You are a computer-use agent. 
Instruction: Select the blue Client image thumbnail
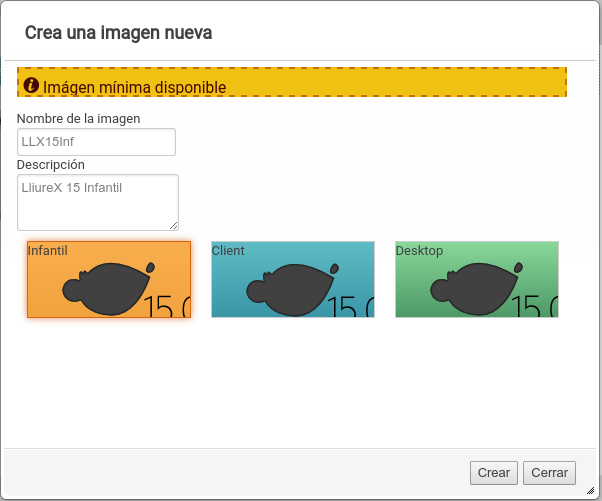292,279
